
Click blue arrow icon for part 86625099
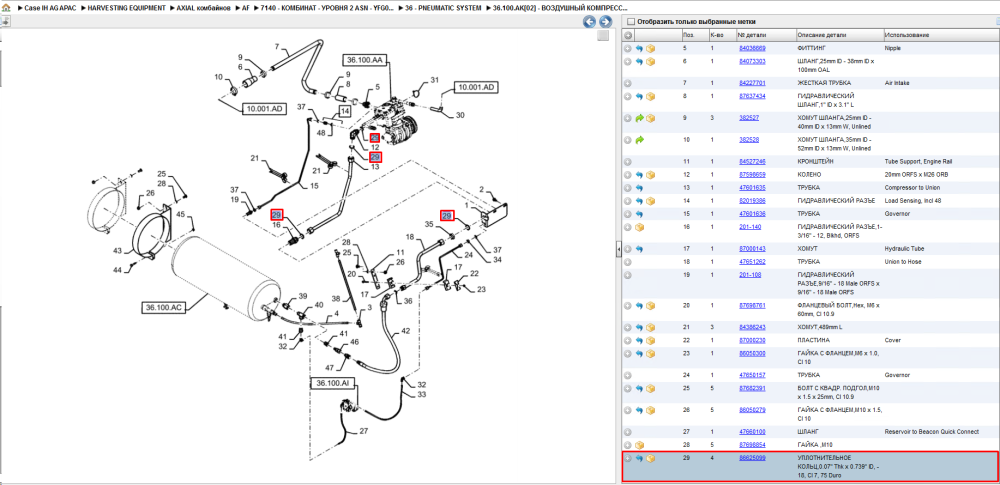[x=640, y=458]
